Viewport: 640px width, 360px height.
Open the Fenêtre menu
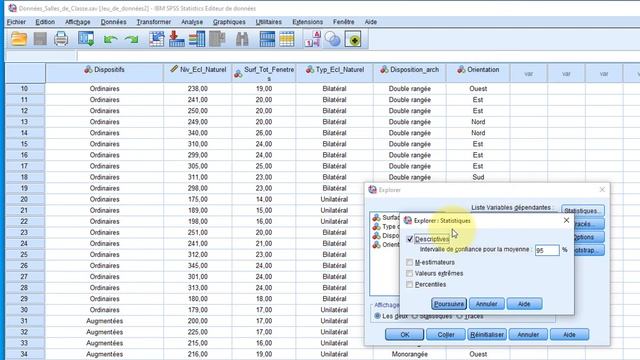pyautogui.click(x=343, y=22)
